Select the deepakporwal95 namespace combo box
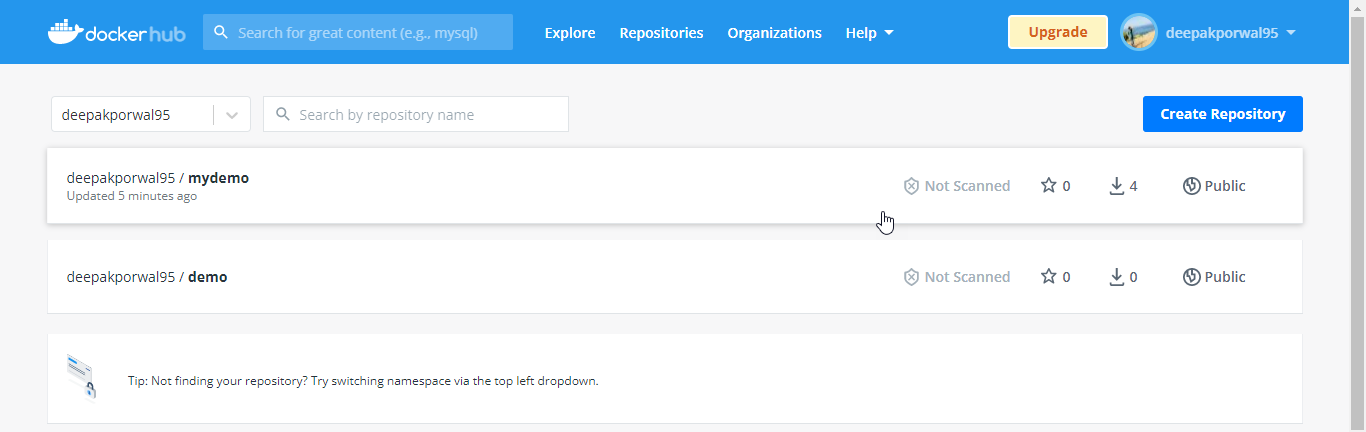This screenshot has height=432, width=1366. pos(150,114)
